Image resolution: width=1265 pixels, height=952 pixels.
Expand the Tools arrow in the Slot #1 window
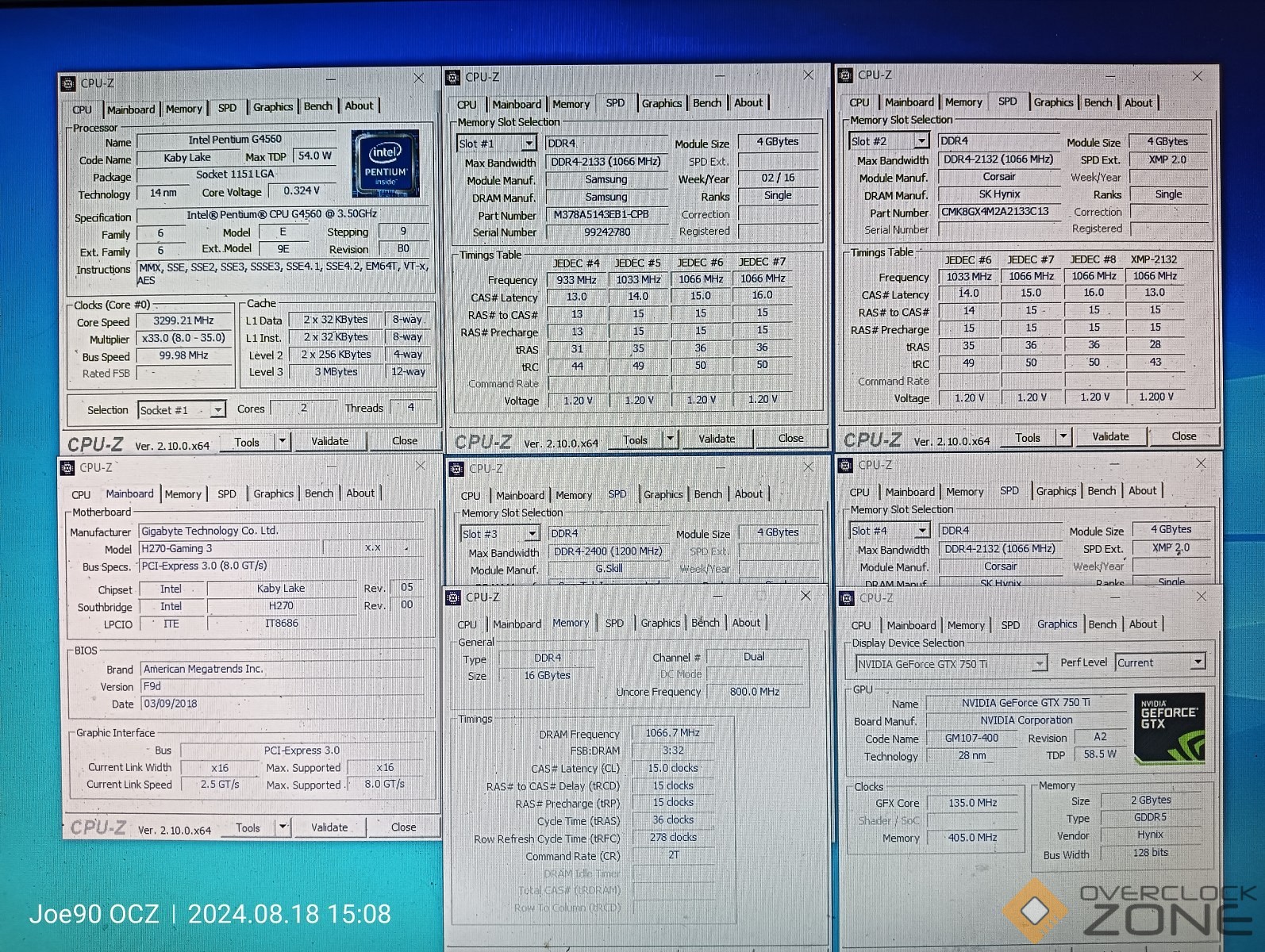click(x=670, y=439)
